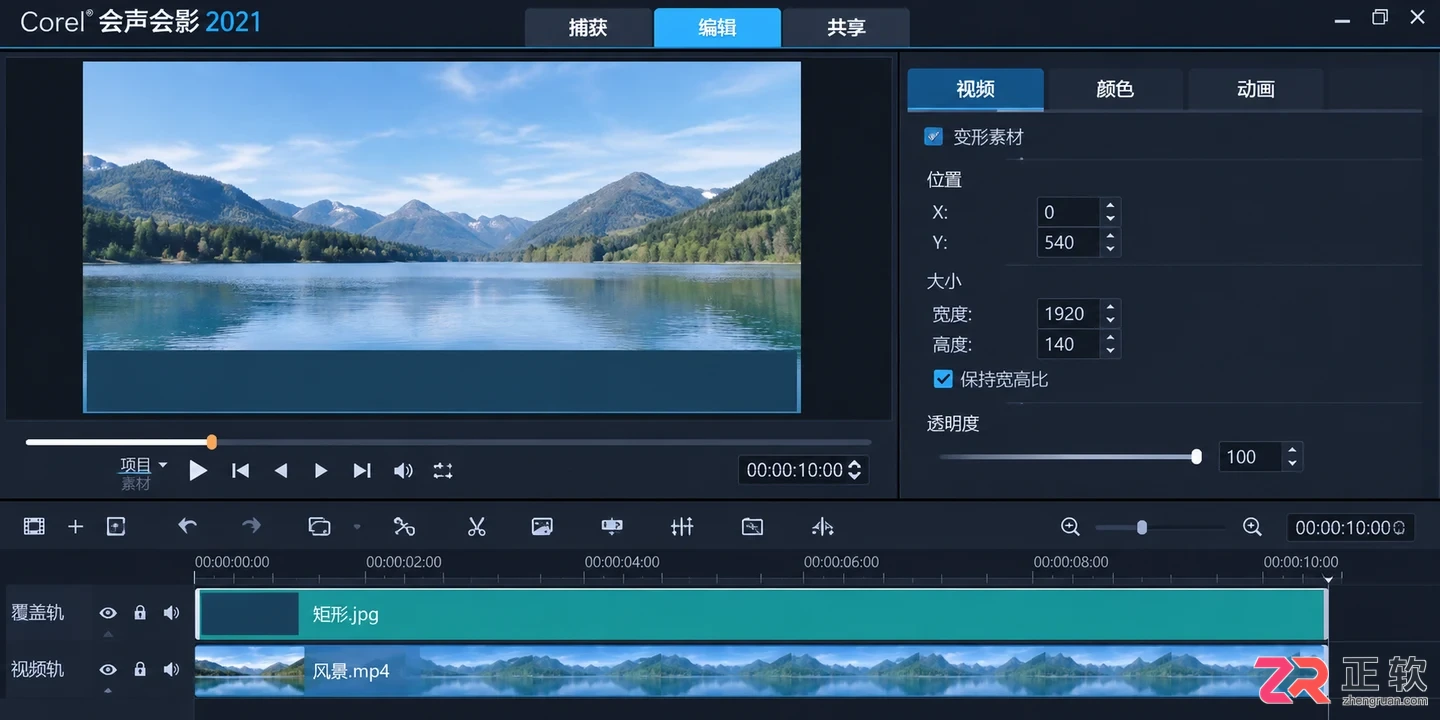Toggle the 变形素材 checkbox

point(933,136)
